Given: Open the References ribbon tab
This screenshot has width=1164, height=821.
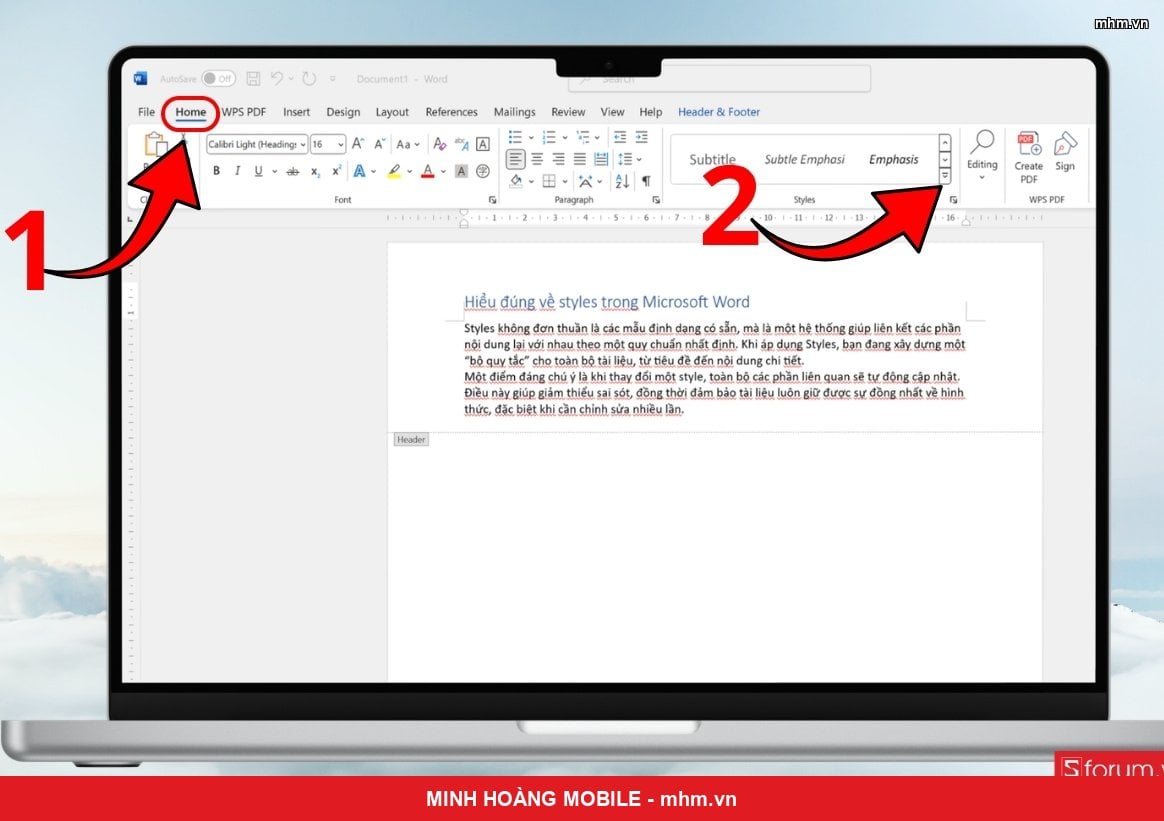Looking at the screenshot, I should [x=451, y=112].
